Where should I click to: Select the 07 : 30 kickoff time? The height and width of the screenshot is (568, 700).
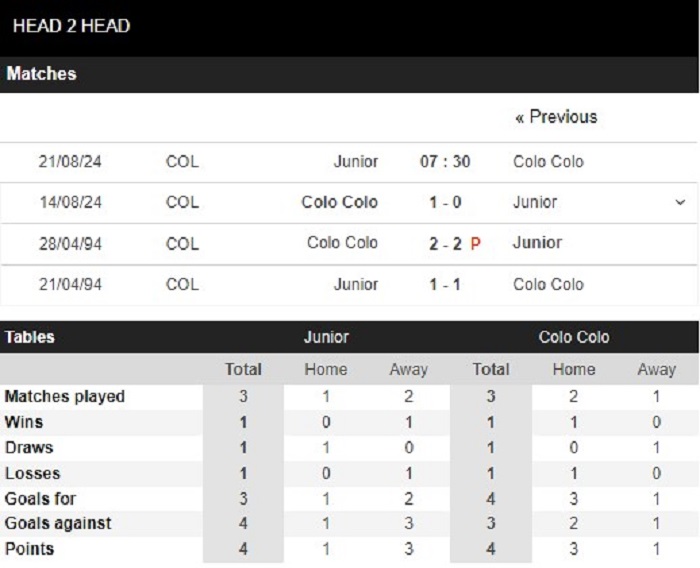(x=445, y=161)
